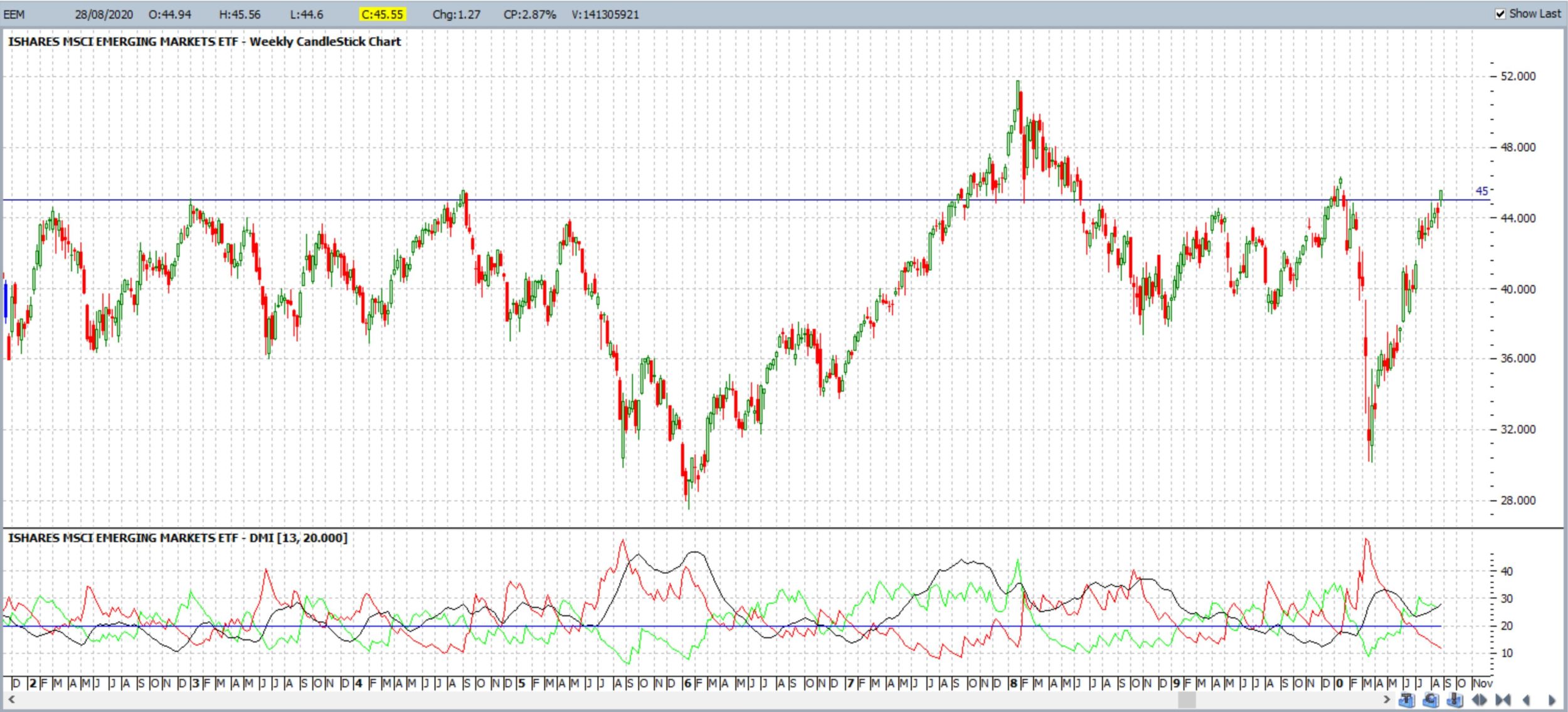Click the scrollbar's left chevron arrow

[x=11, y=699]
